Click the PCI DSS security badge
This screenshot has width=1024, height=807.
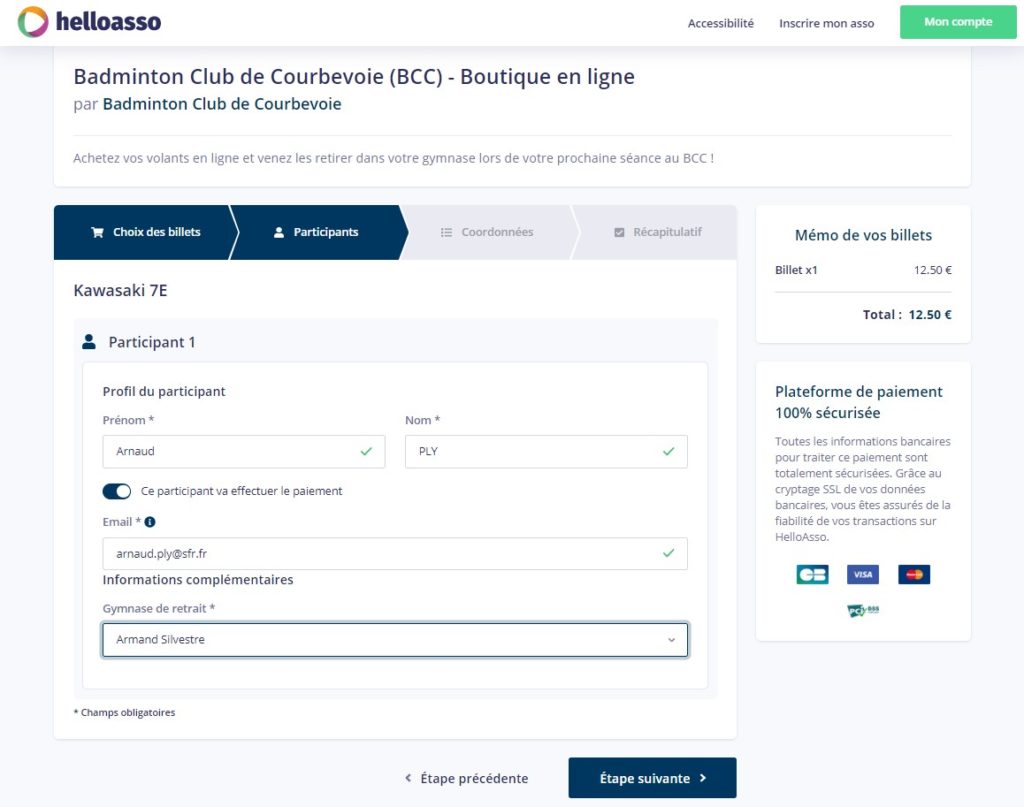pyautogui.click(x=863, y=610)
